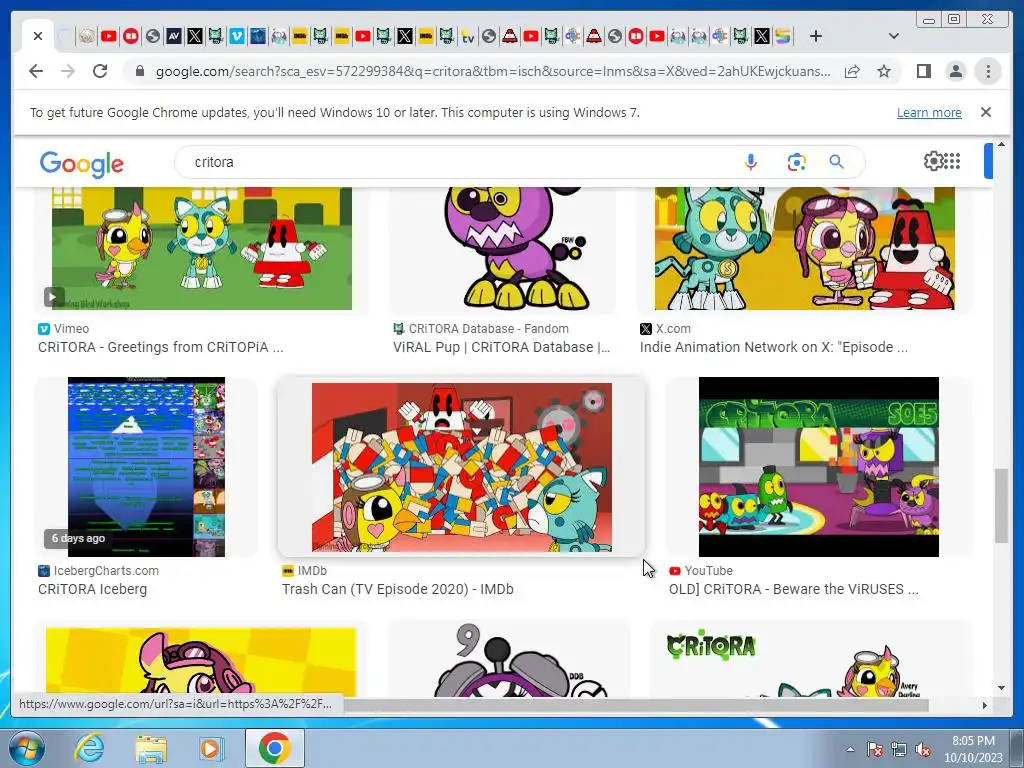1024x768 pixels.
Task: Open the Vimeo Greetings from CRiTOPiA thumbnail
Action: pyautogui.click(x=201, y=249)
